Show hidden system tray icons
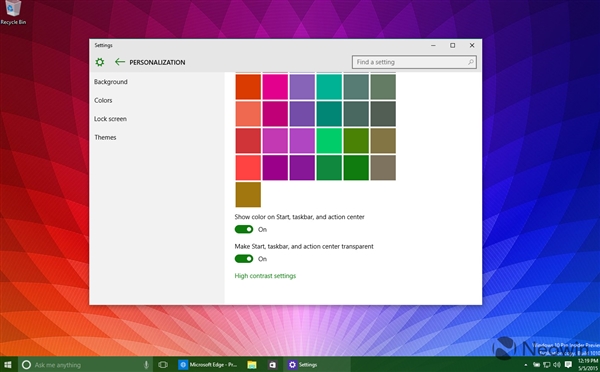Screen dimensions: 600x372 (x=525, y=365)
